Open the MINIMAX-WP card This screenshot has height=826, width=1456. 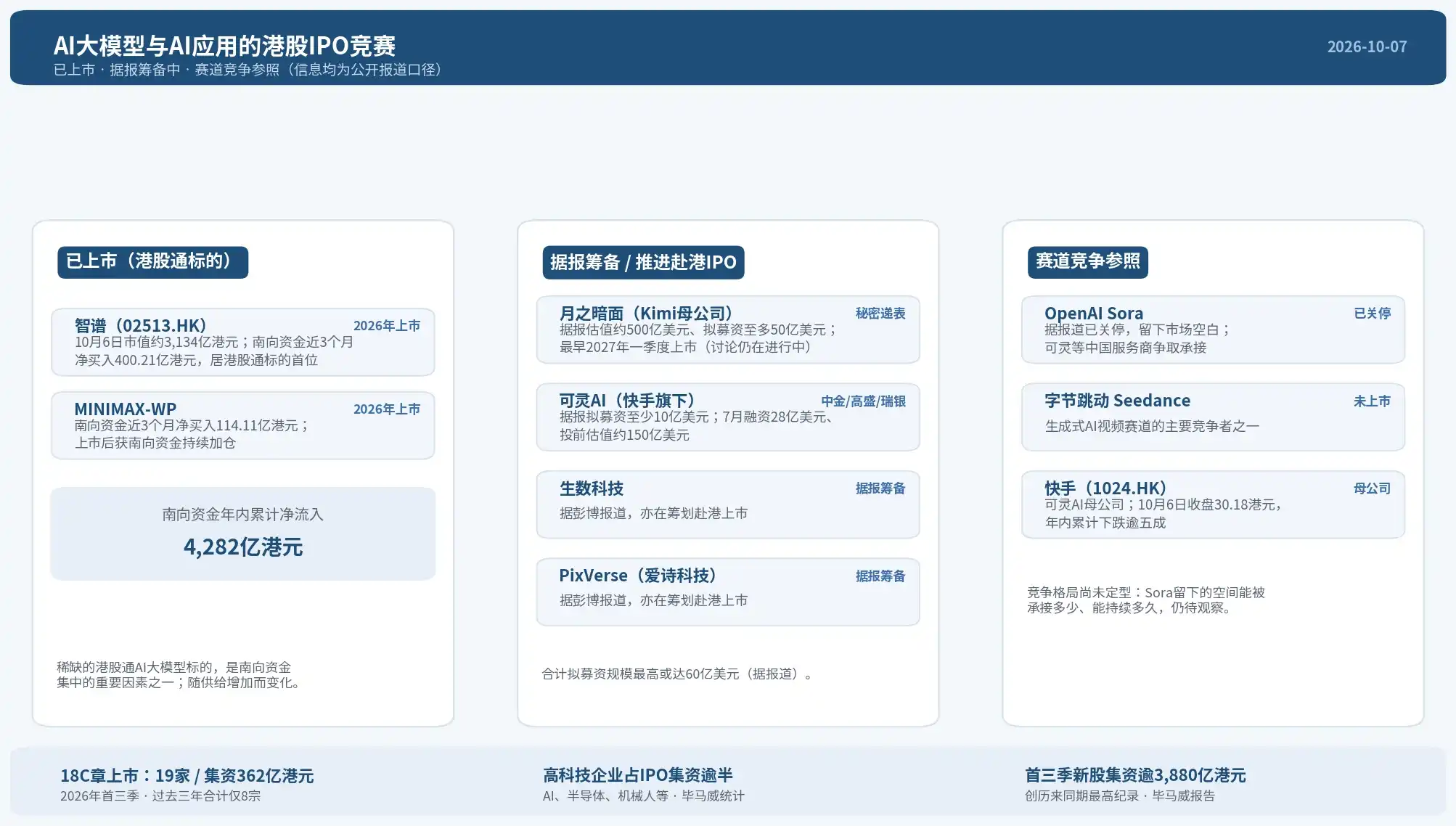tap(243, 425)
